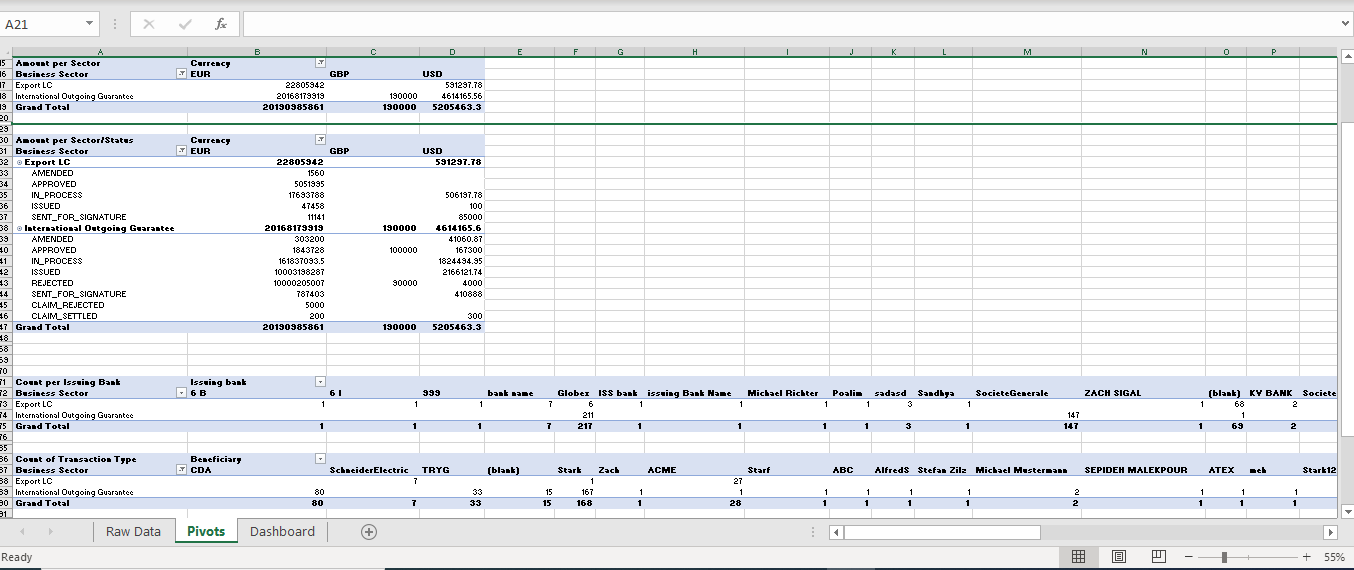Open the Dashboard sheet tab
Screen dimensions: 1354x570
click(282, 532)
